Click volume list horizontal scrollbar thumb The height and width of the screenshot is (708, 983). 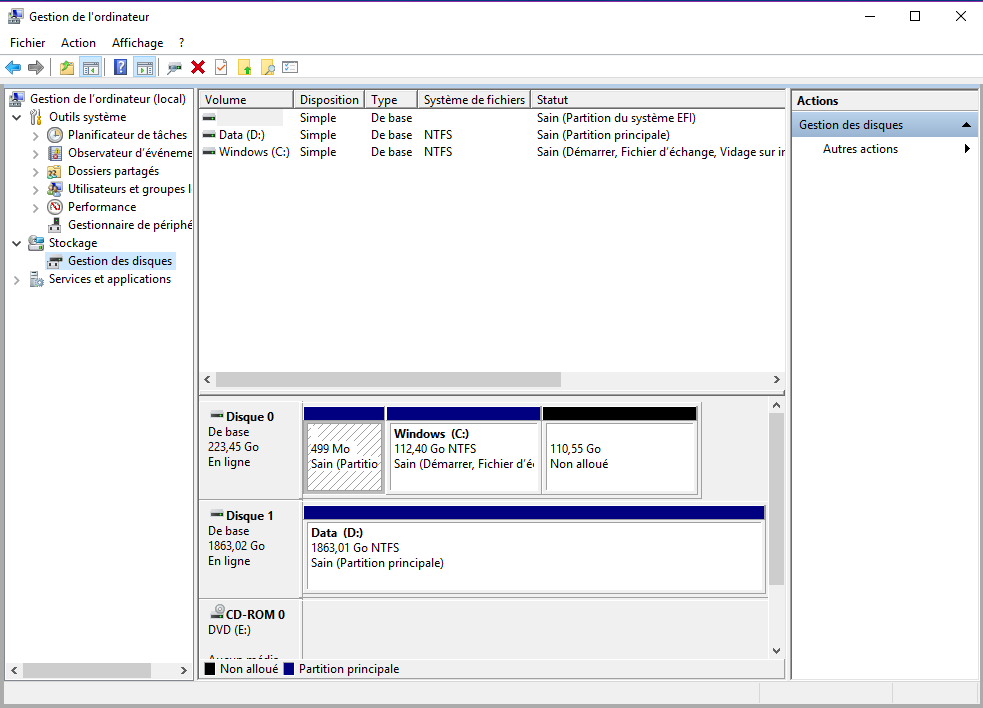click(388, 379)
